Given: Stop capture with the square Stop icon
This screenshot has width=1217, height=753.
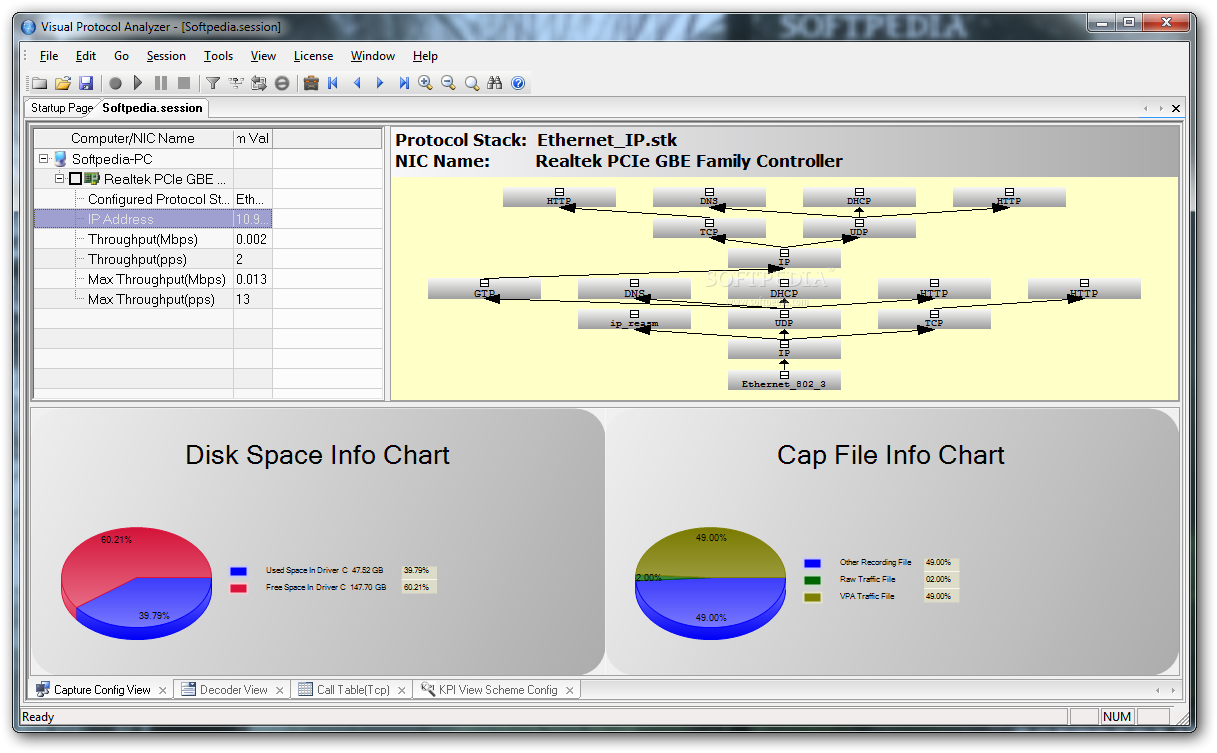Looking at the screenshot, I should point(184,83).
